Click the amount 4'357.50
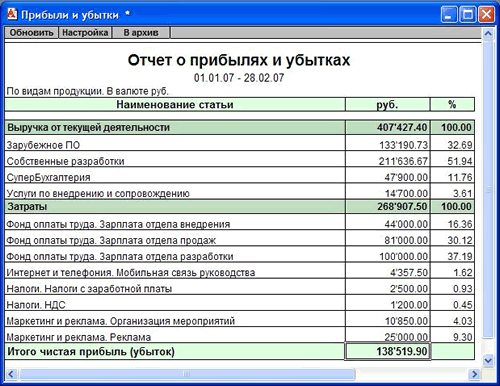 (409, 273)
